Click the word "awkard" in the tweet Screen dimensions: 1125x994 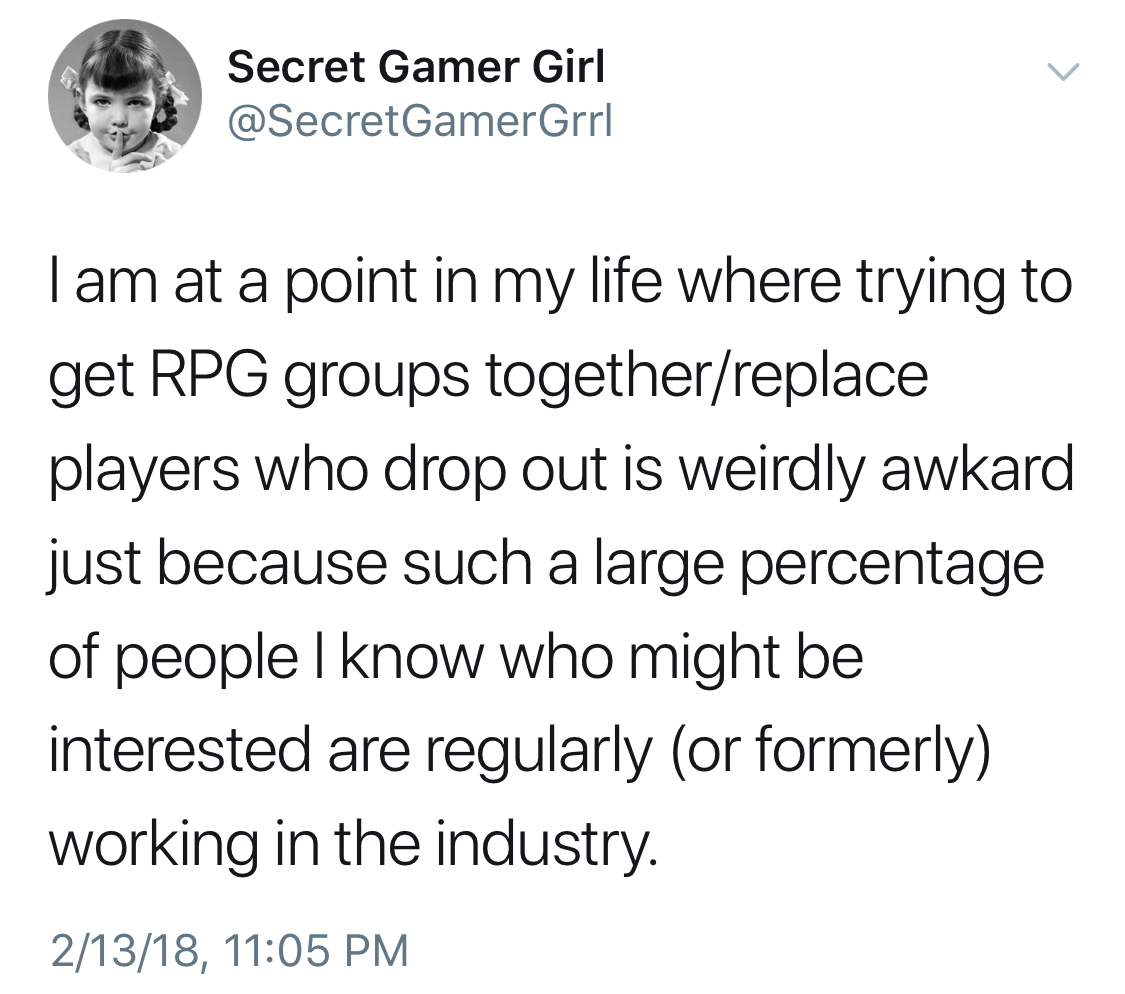[x=977, y=469]
